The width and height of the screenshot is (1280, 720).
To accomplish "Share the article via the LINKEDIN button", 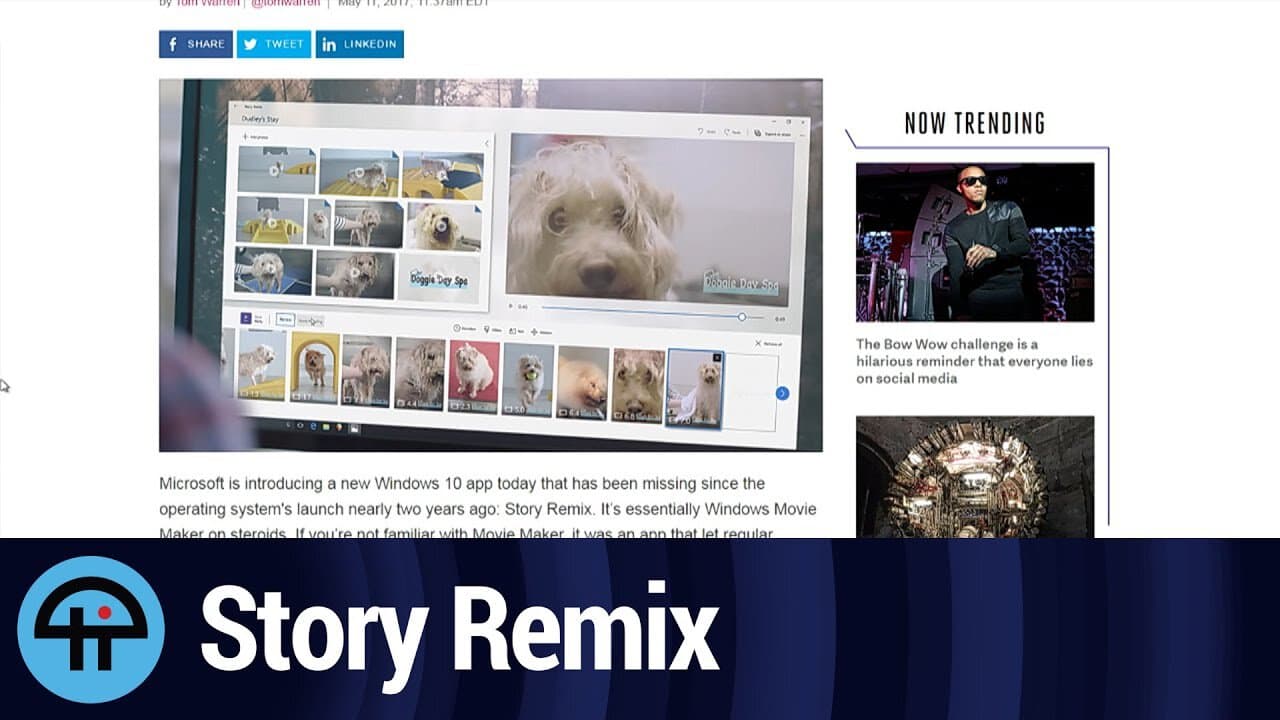I will [360, 44].
